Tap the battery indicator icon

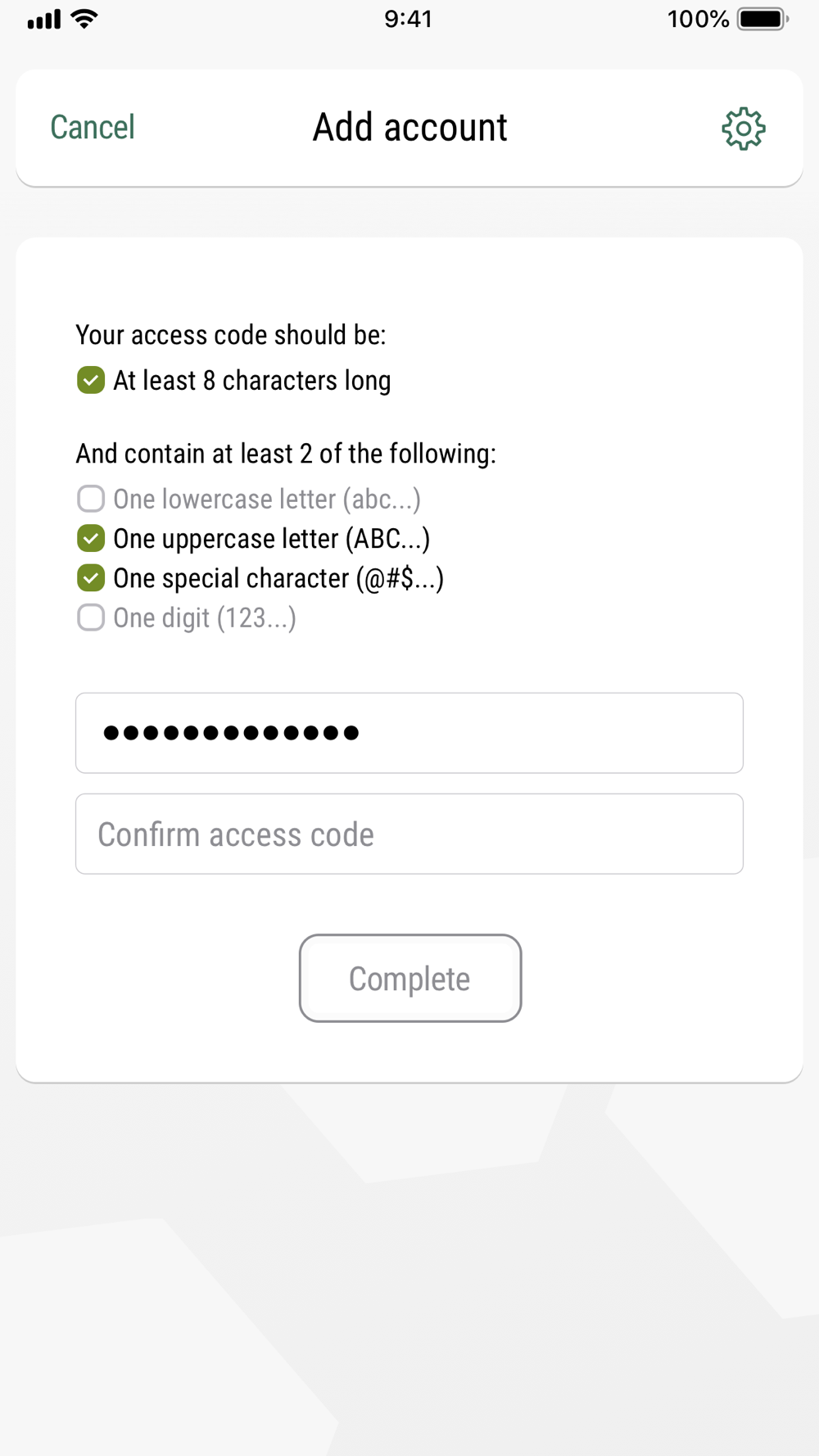point(762,19)
